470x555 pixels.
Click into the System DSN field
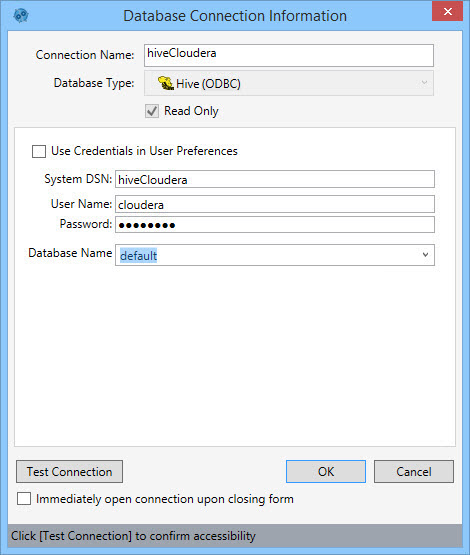point(275,179)
